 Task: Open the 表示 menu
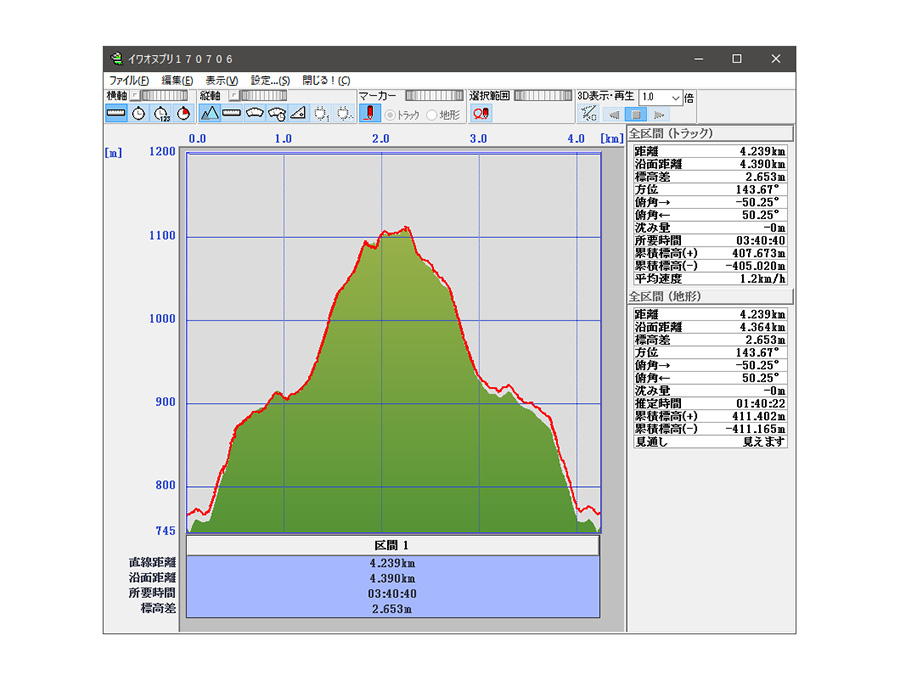coord(221,80)
